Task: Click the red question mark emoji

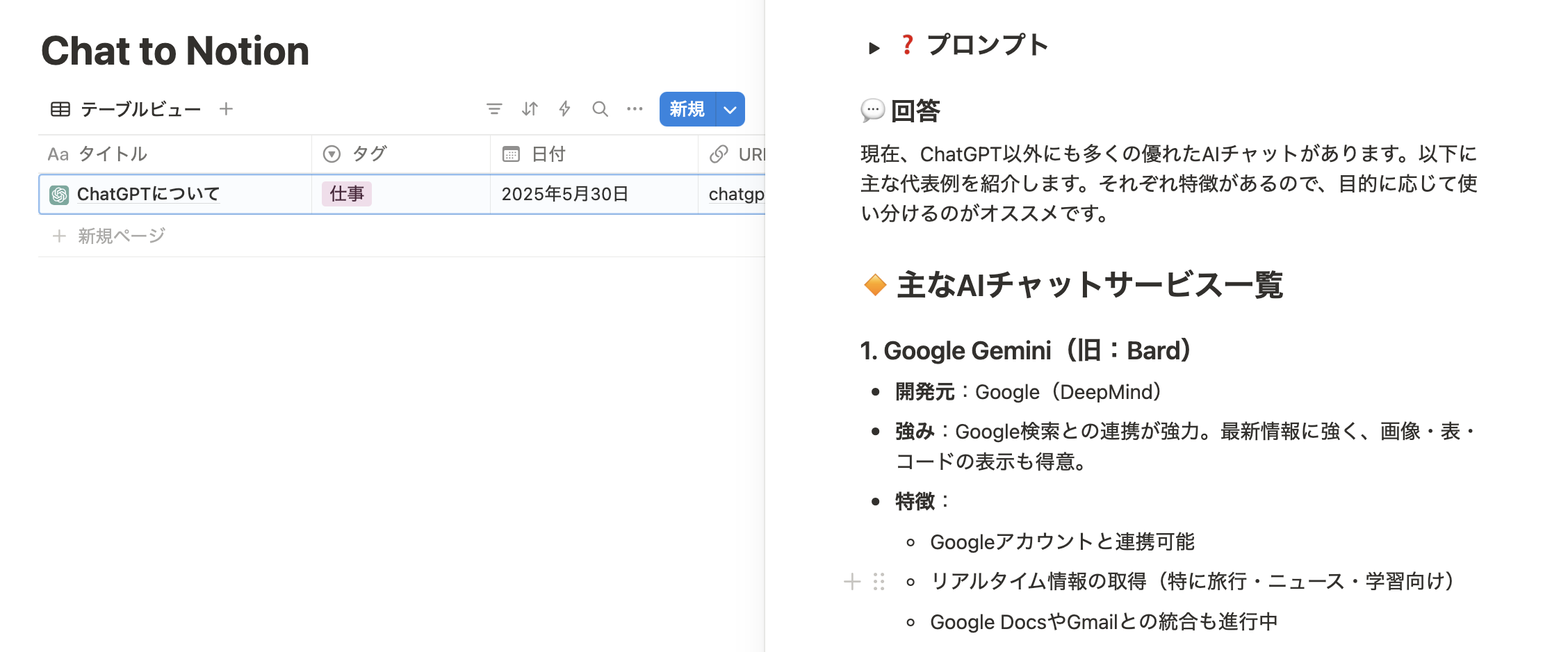Action: (x=907, y=45)
